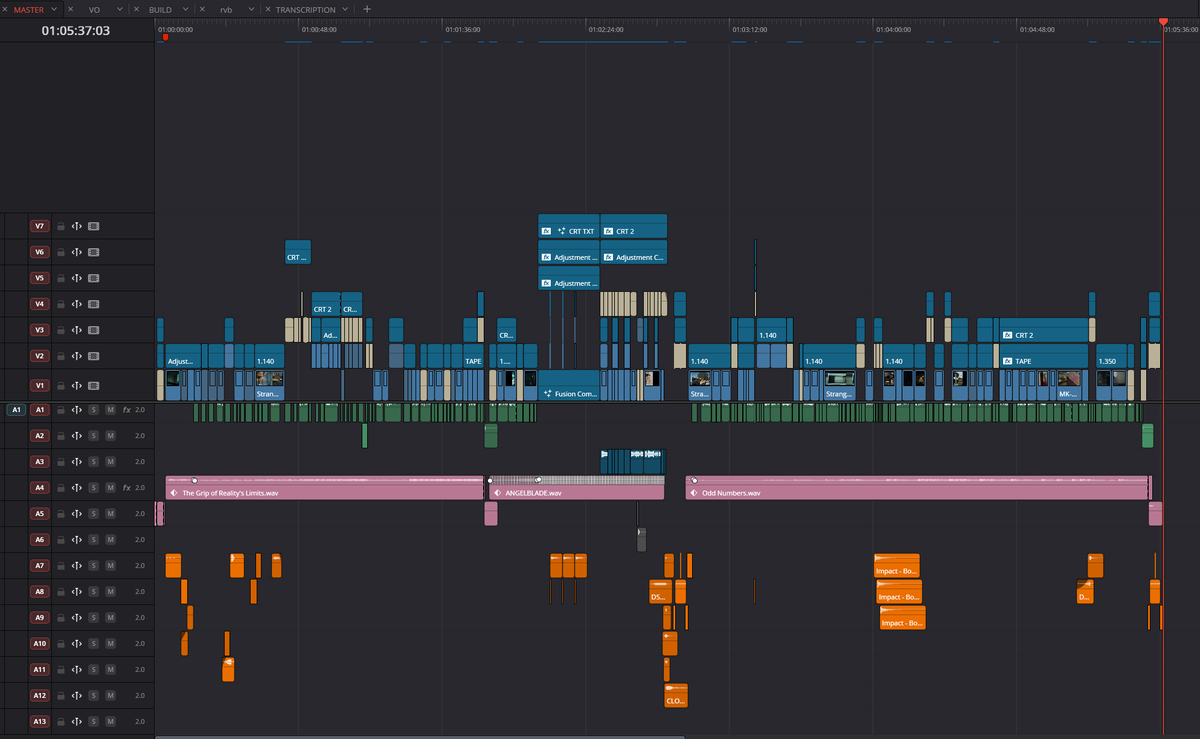Select the CRT 2 clip on V7
The image size is (1200, 739).
click(x=634, y=226)
